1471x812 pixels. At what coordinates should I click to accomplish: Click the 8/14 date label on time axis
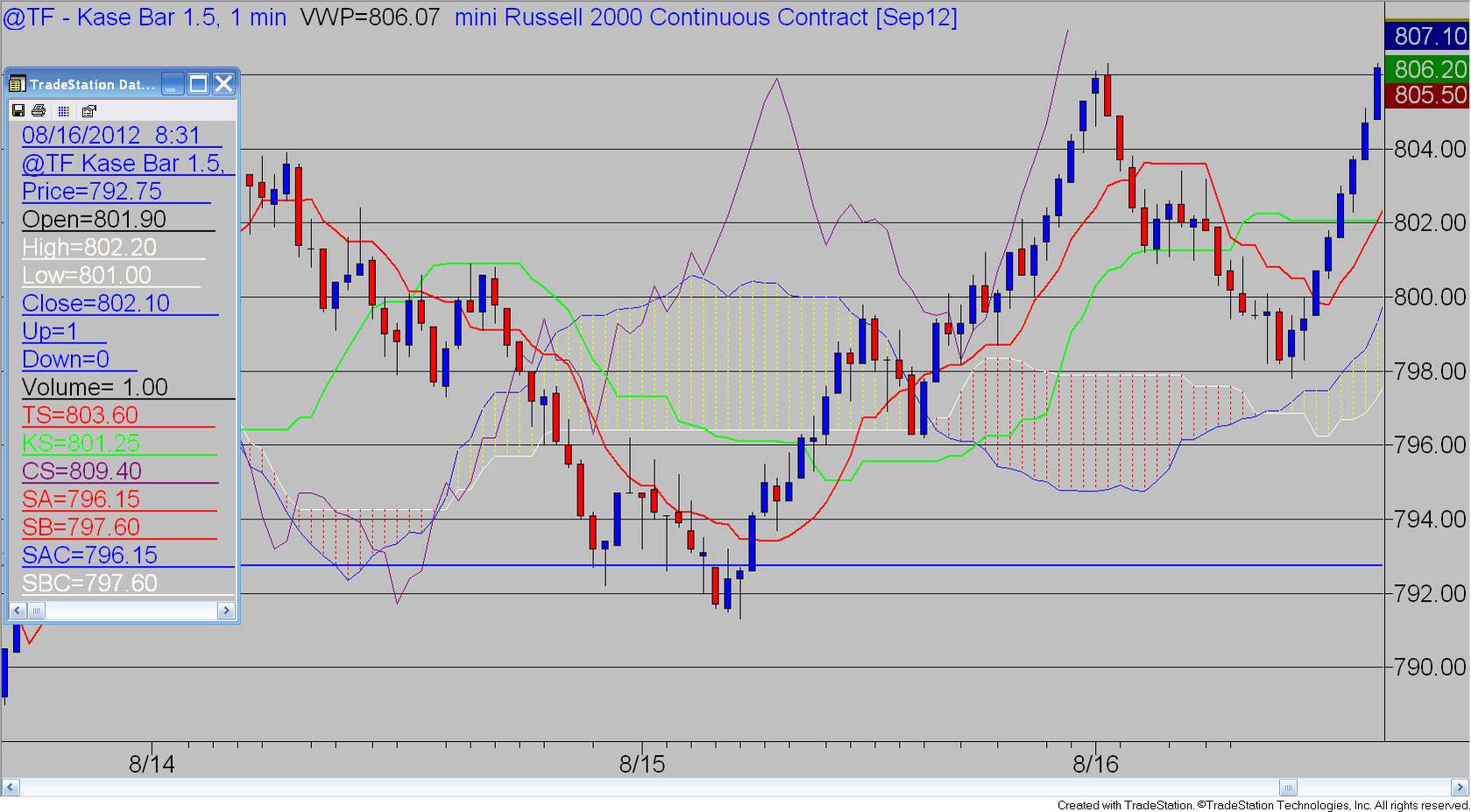[152, 764]
